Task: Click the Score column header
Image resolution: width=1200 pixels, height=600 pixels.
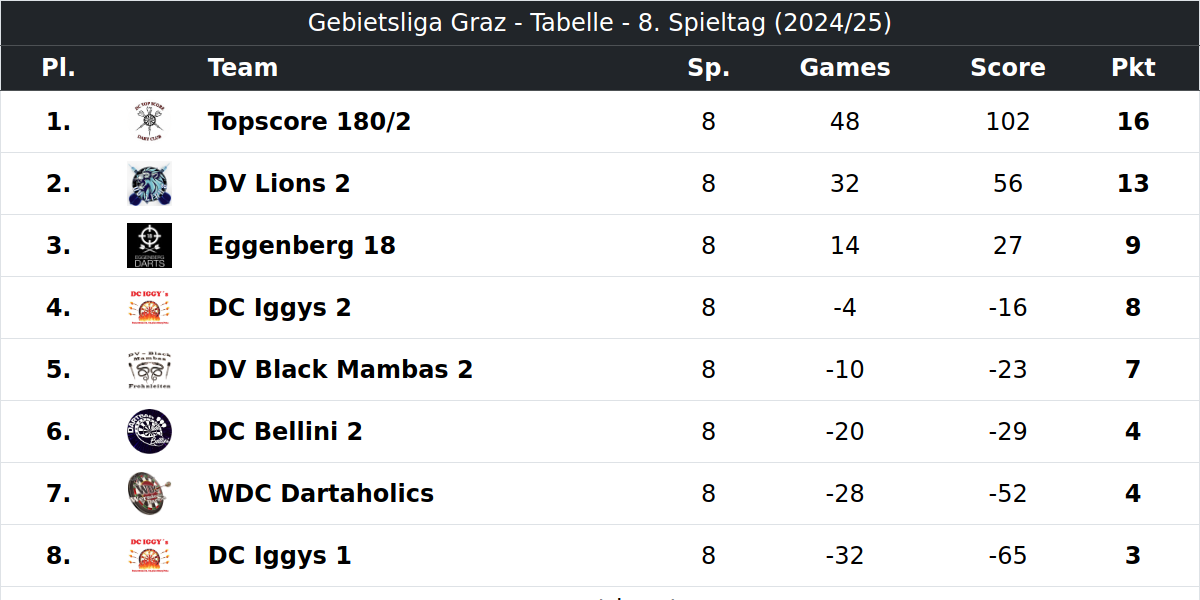Action: click(1008, 68)
